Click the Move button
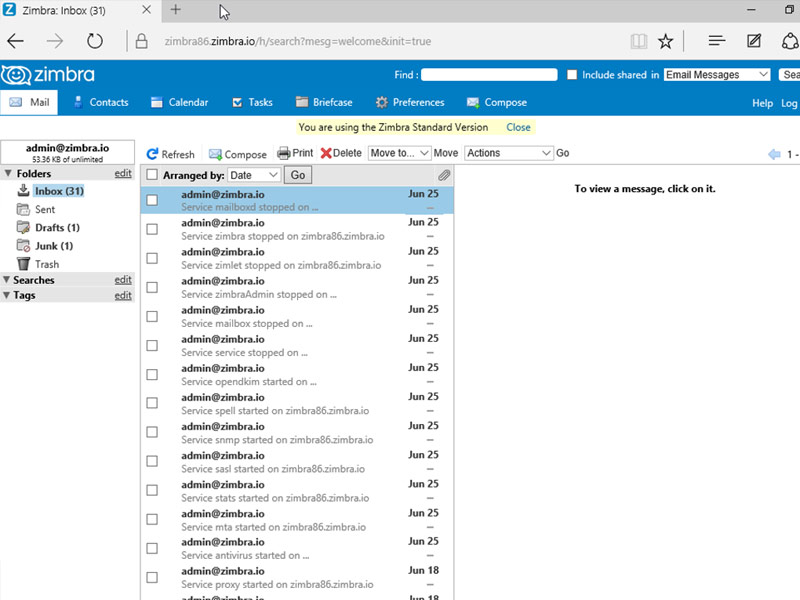This screenshot has width=800, height=600. pyautogui.click(x=445, y=153)
